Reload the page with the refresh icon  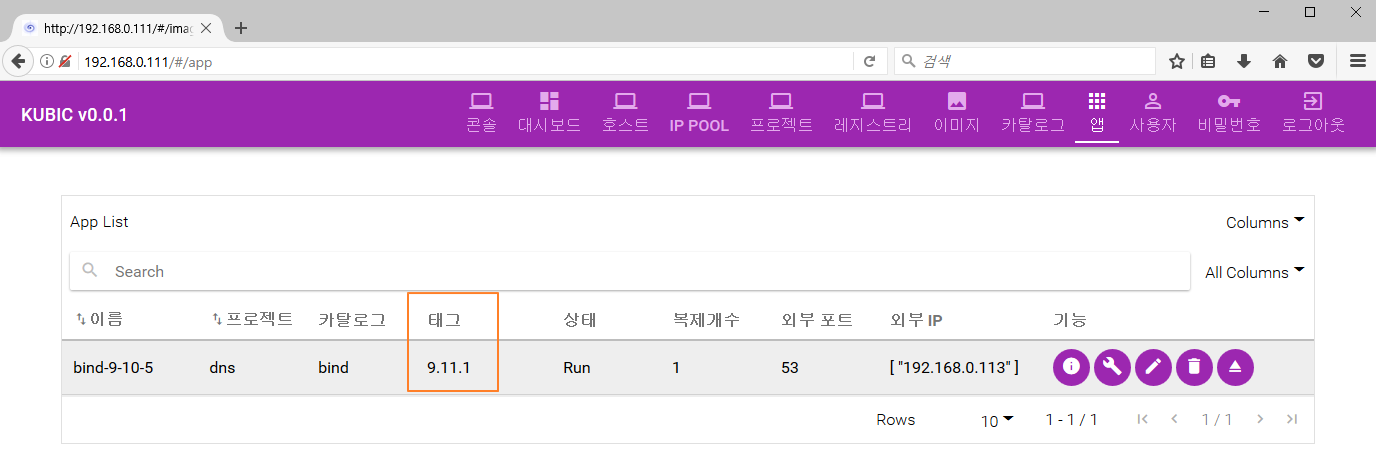point(870,61)
